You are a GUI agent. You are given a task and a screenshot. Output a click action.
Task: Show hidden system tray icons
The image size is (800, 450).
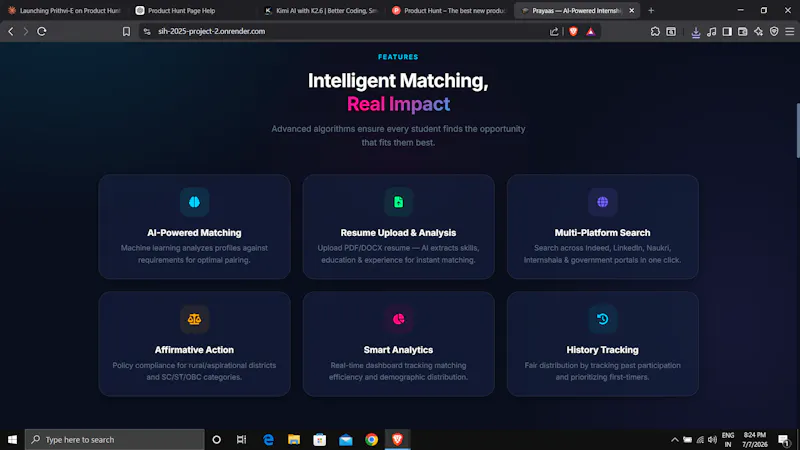[674, 439]
